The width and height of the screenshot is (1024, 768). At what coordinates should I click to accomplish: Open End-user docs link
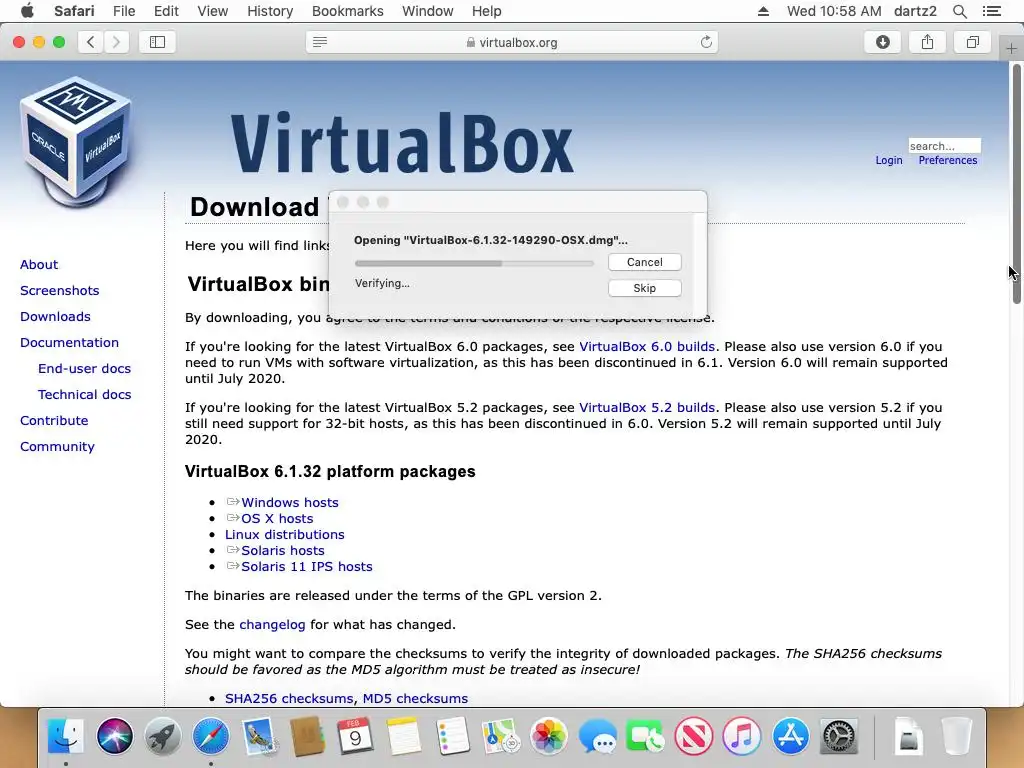click(x=84, y=369)
